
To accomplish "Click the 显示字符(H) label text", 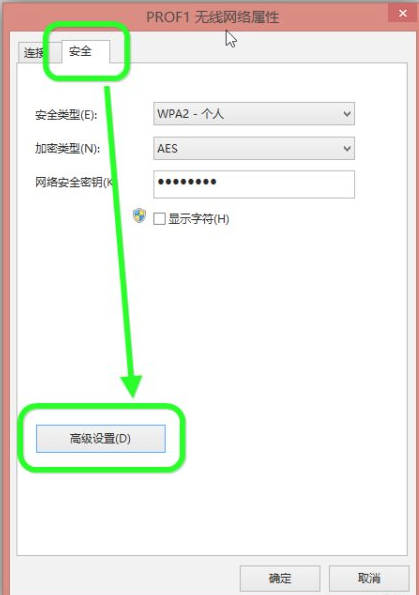I will tap(198, 219).
